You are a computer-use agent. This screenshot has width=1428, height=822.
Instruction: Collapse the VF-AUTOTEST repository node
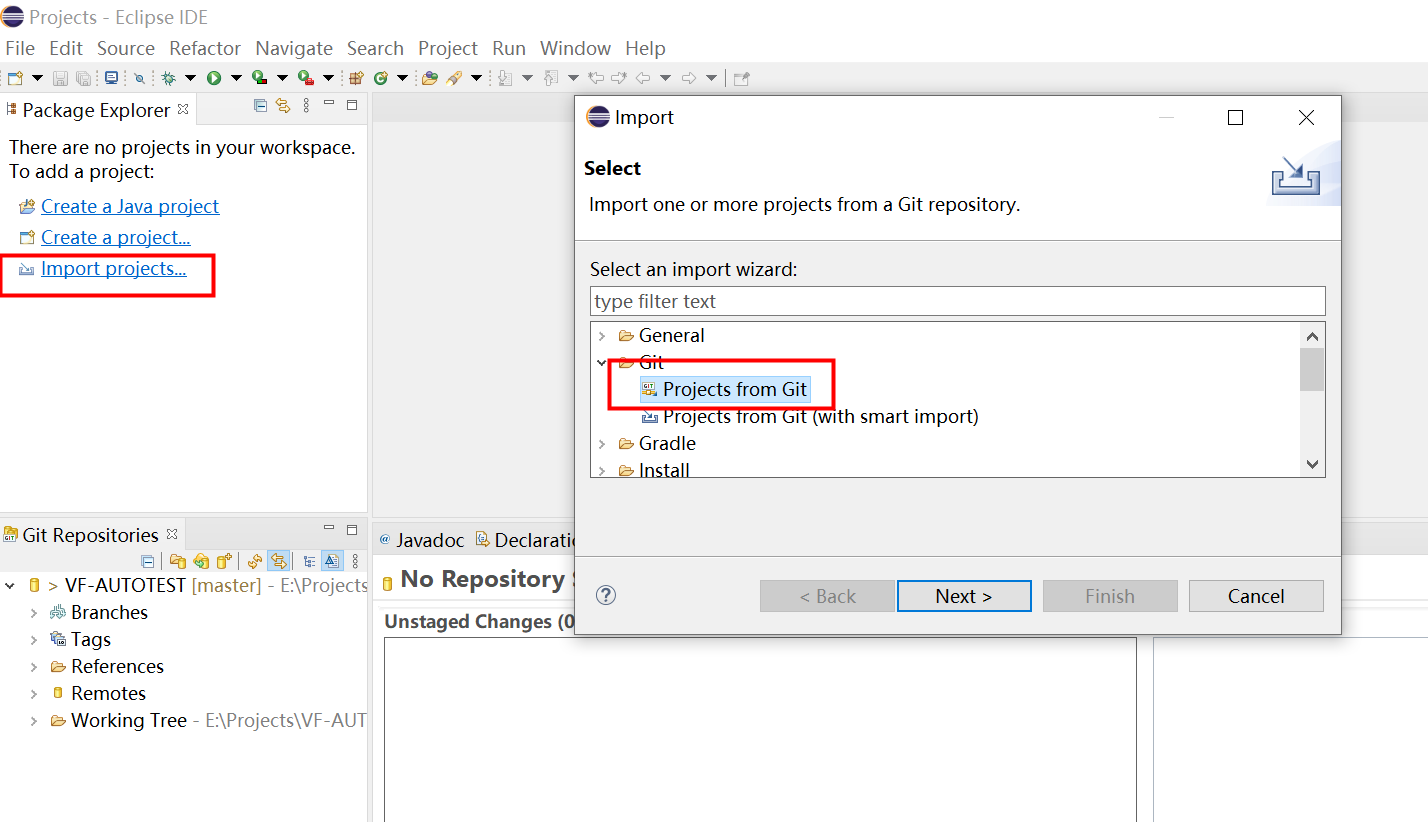tap(10, 586)
